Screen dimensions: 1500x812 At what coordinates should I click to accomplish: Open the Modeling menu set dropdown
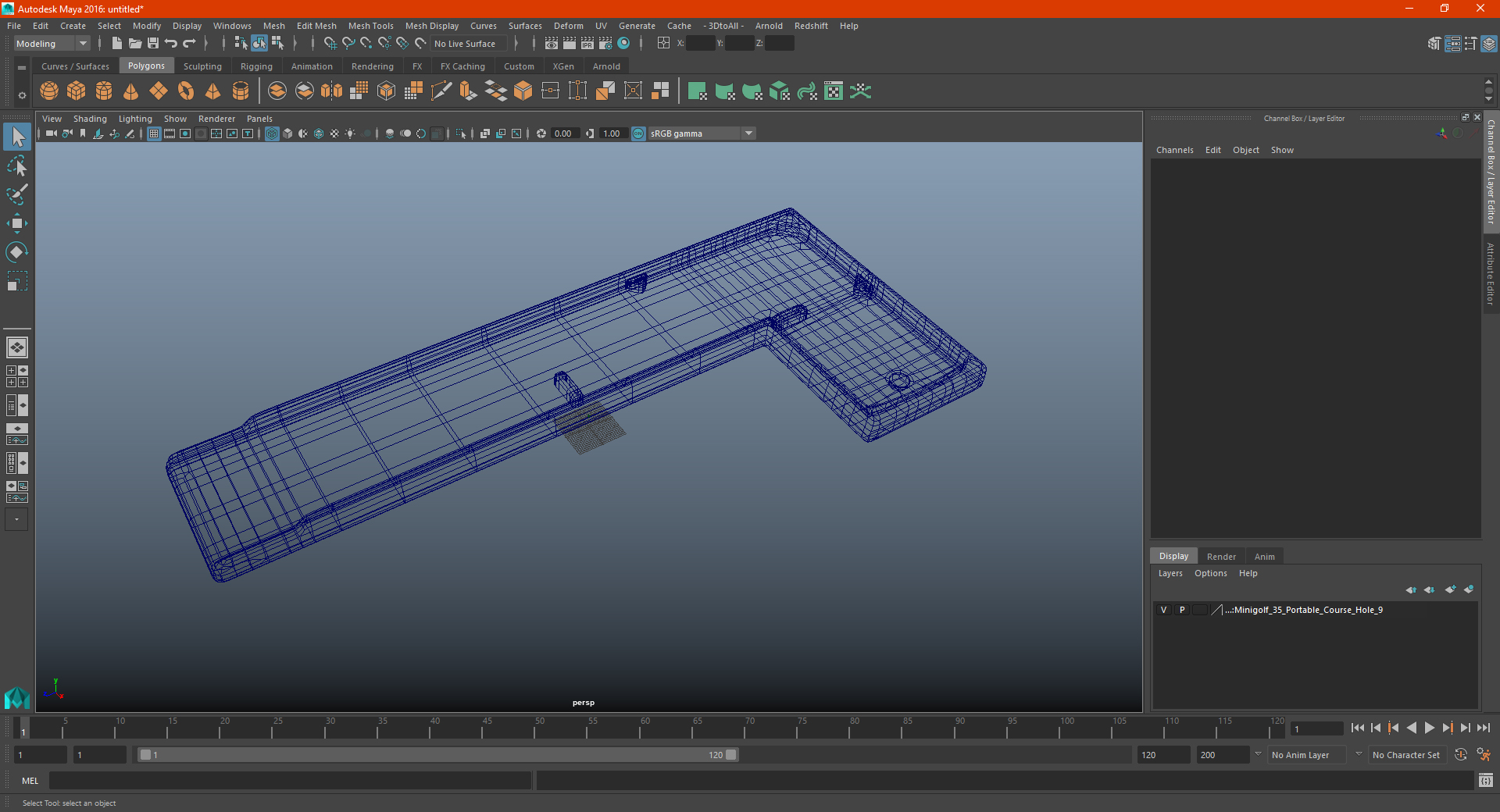coord(52,44)
